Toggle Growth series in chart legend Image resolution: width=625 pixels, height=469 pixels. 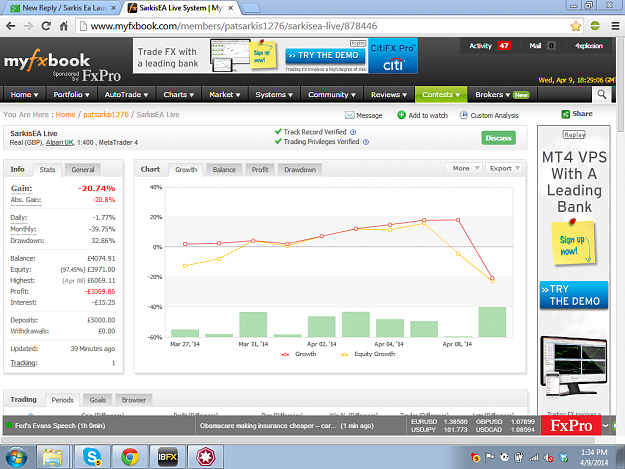(x=299, y=354)
